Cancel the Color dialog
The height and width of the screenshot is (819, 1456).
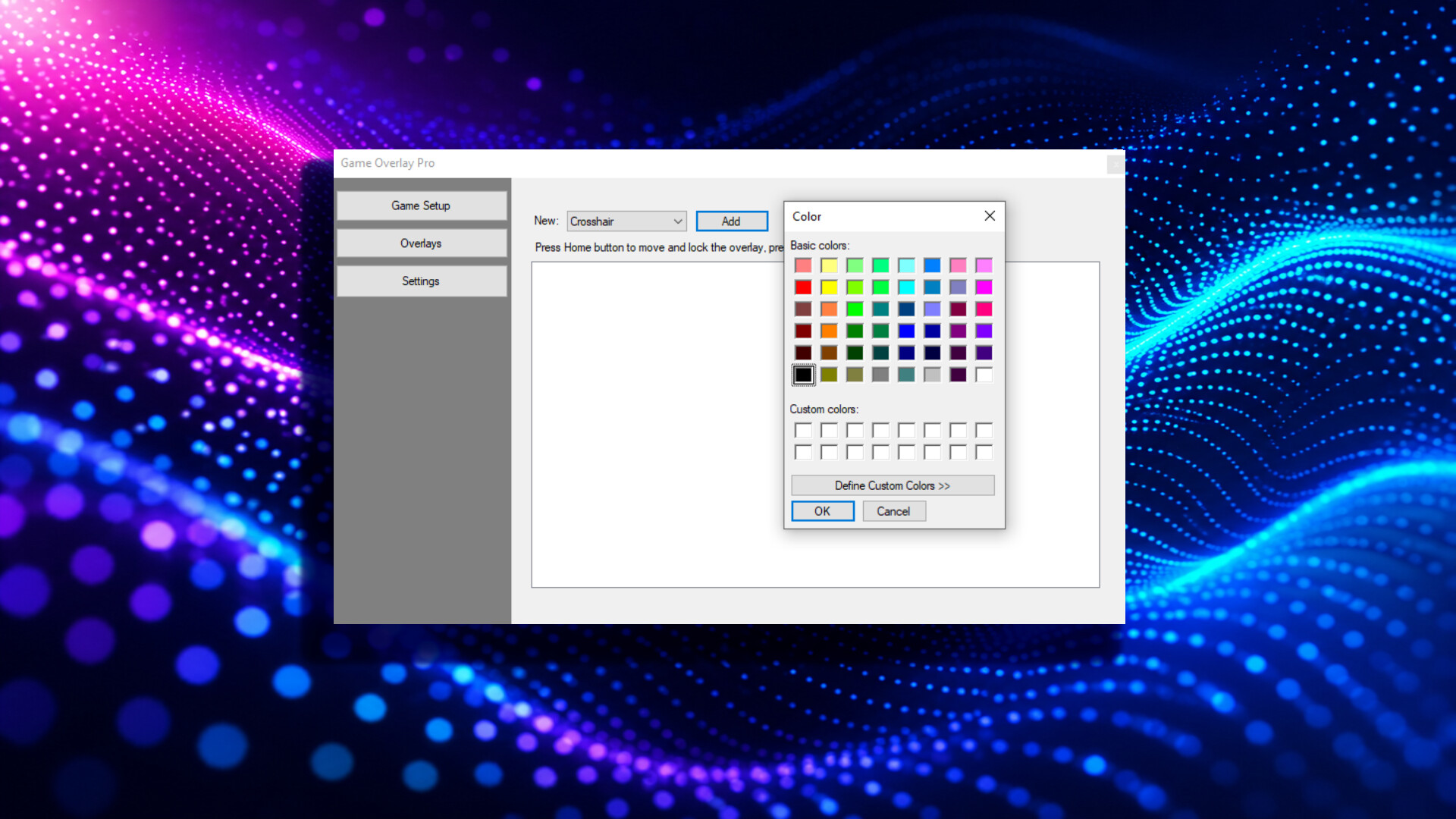894,511
